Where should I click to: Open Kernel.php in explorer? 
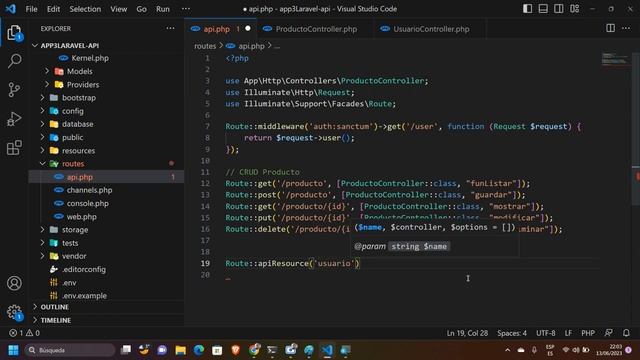pyautogui.click(x=90, y=58)
